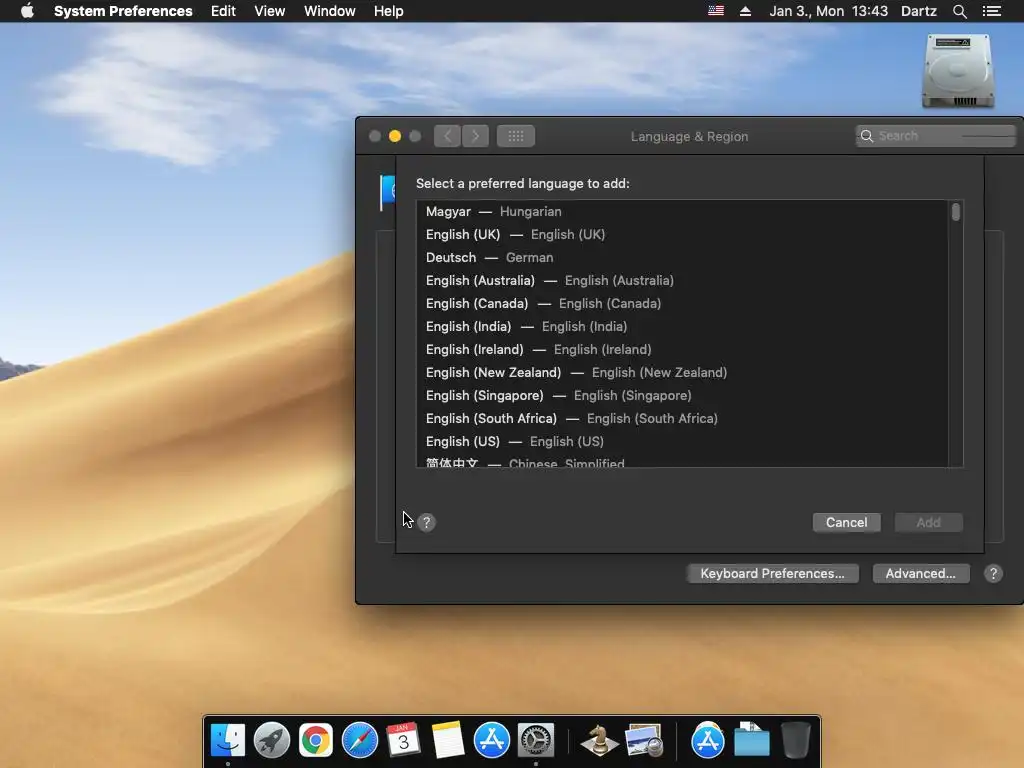Screen dimensions: 1024x768
Task: Click help button in language sheet
Action: [426, 522]
